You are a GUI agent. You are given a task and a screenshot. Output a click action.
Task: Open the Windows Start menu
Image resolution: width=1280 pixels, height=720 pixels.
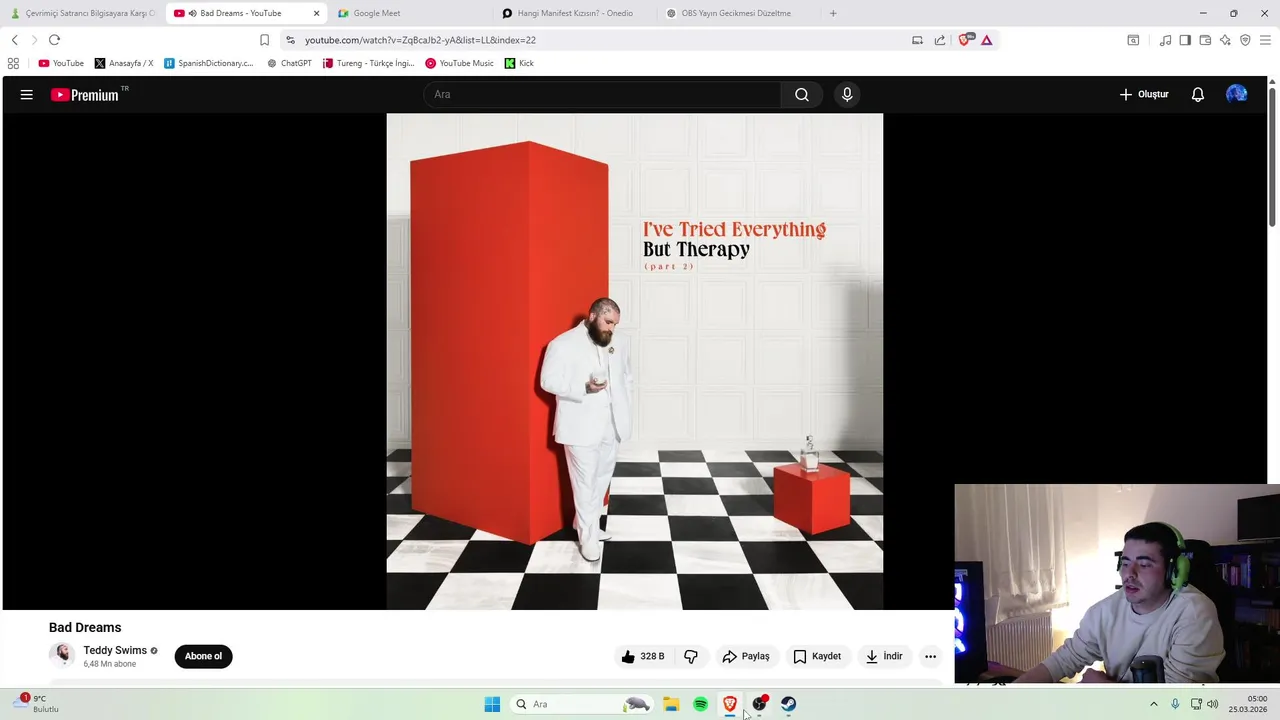492,704
